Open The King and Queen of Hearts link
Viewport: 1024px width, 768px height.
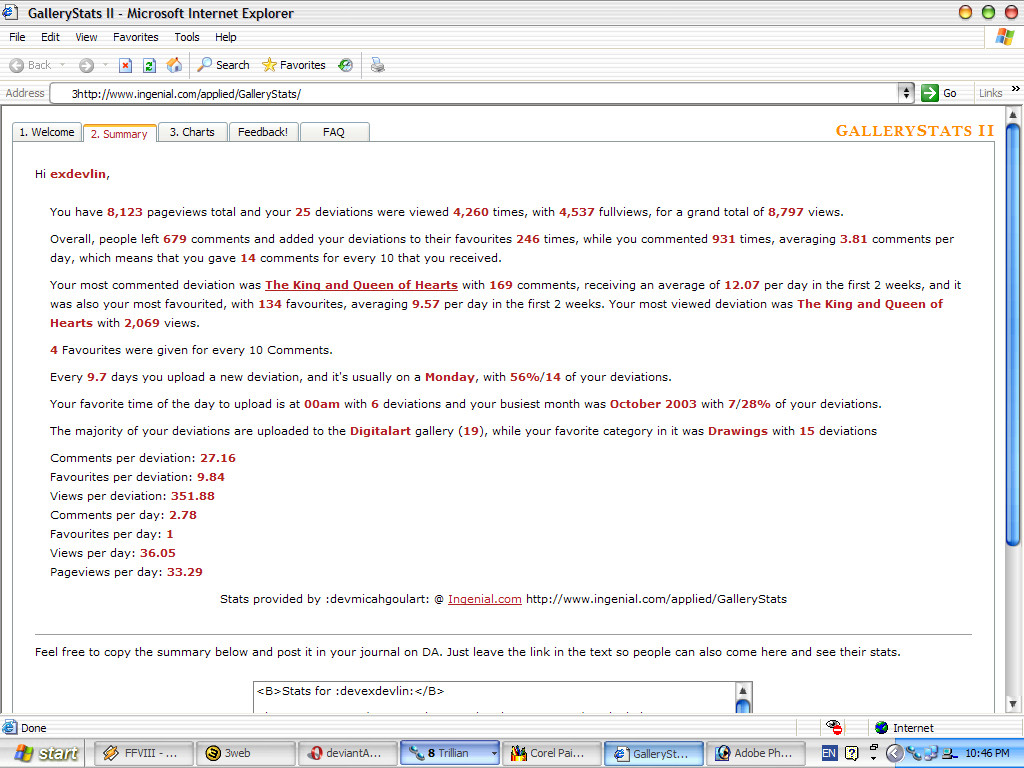tap(361, 285)
